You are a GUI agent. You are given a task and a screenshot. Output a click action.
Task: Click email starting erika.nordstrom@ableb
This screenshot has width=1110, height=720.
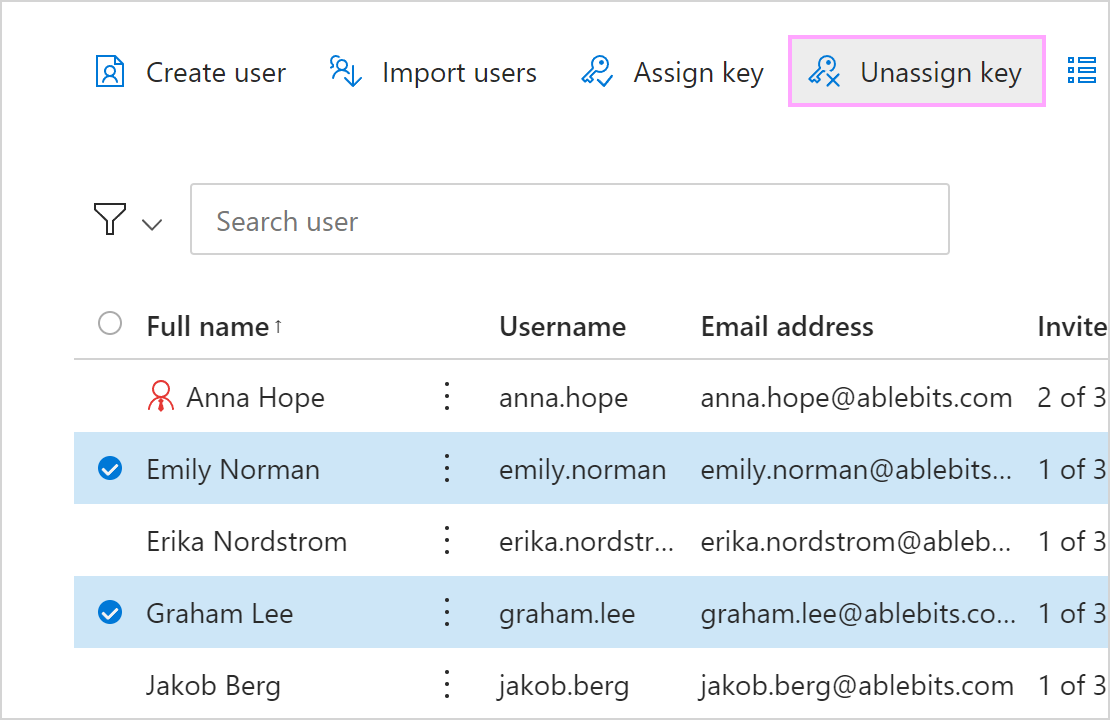[856, 542]
